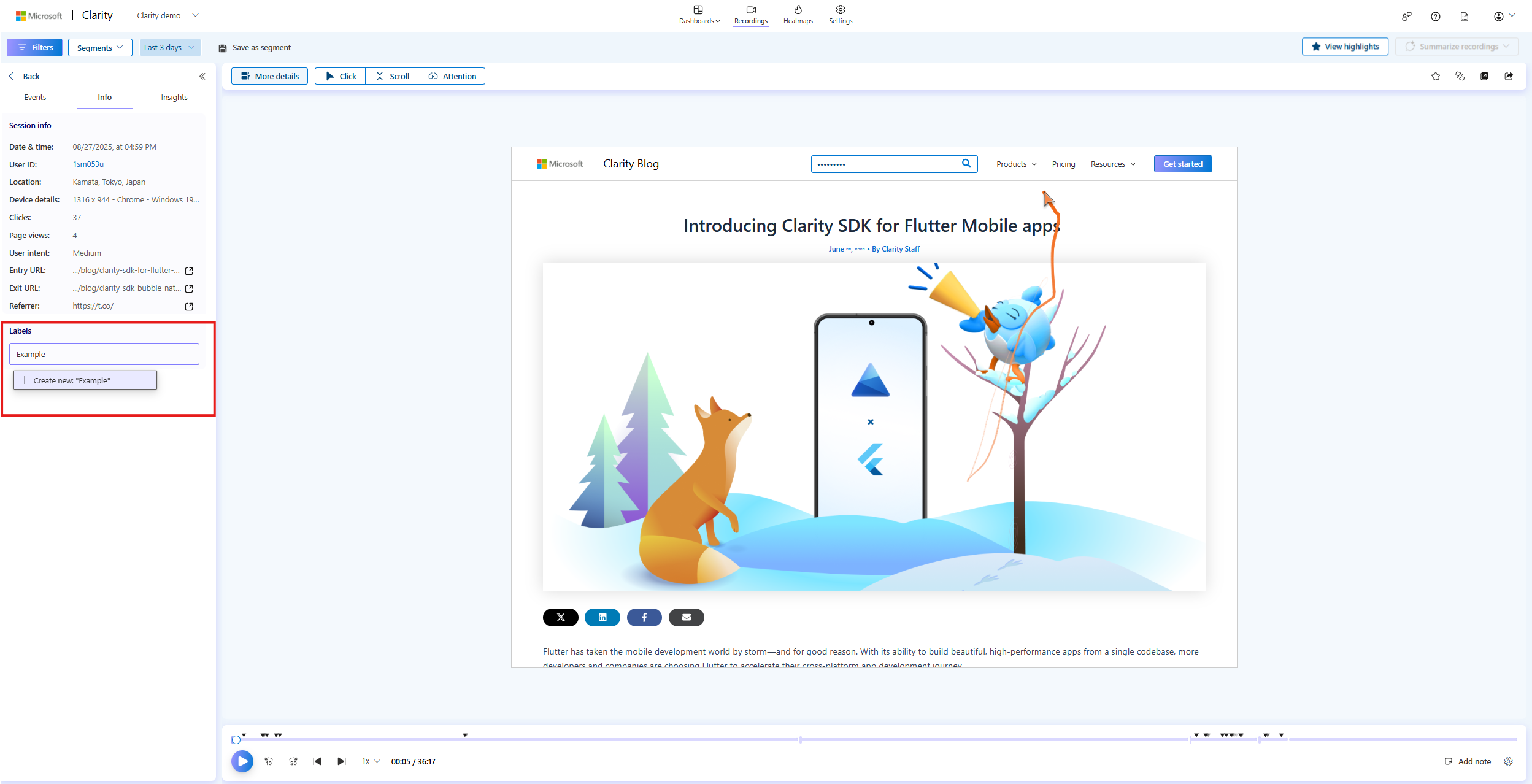
Task: Click the blog search magnifier icon
Action: coord(966,163)
